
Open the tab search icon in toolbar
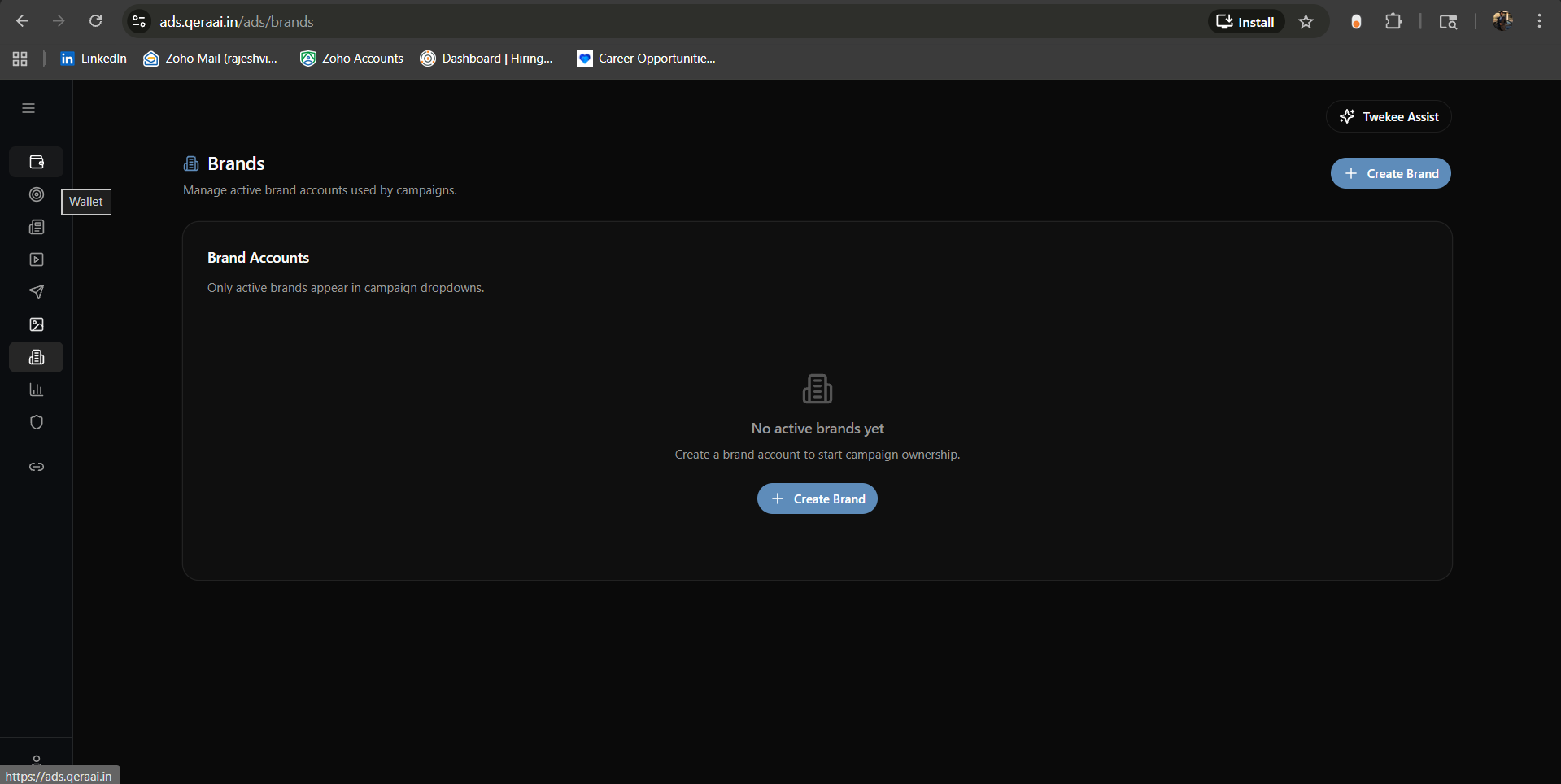tap(1448, 22)
